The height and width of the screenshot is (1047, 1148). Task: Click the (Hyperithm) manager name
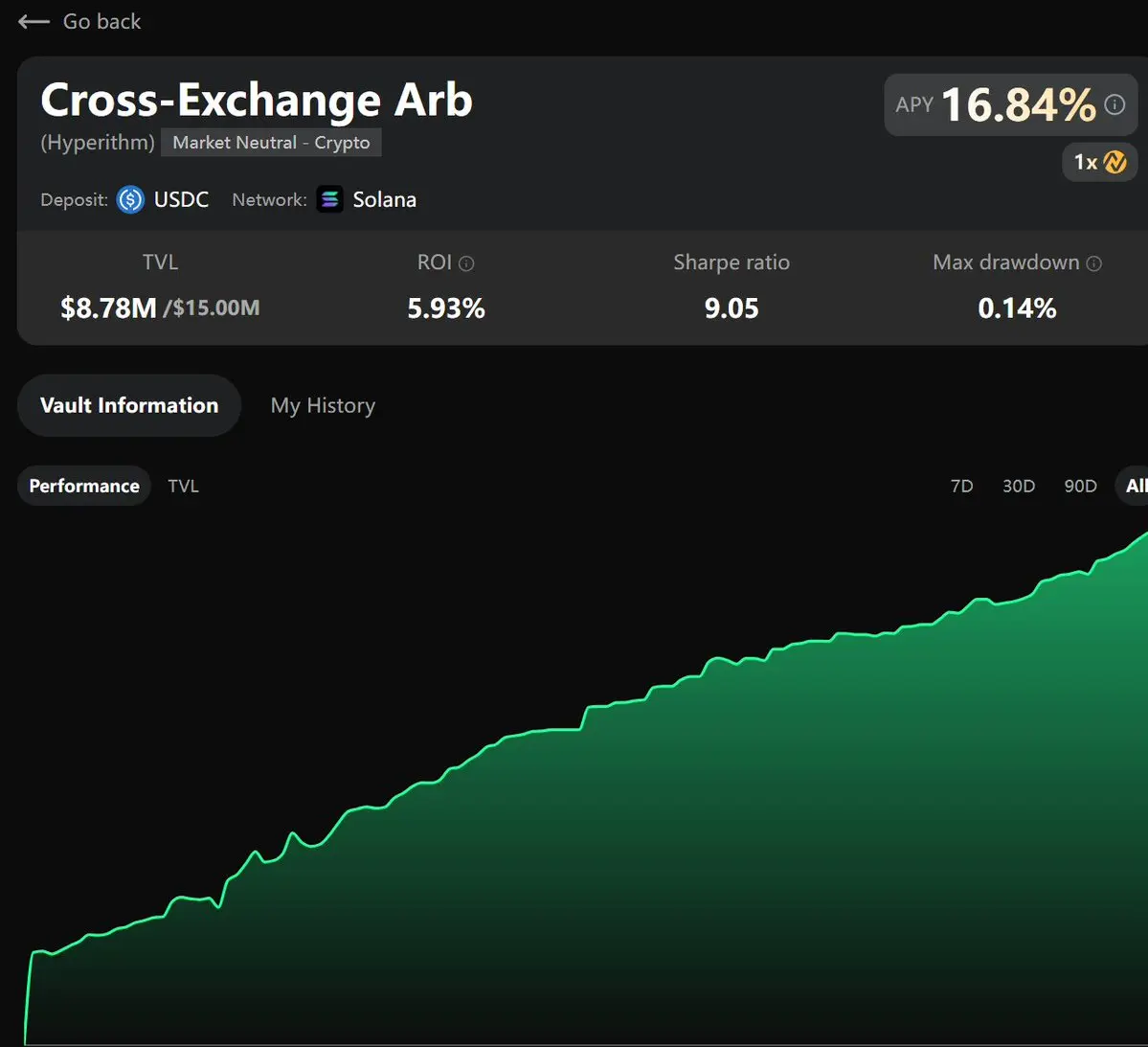pyautogui.click(x=98, y=142)
